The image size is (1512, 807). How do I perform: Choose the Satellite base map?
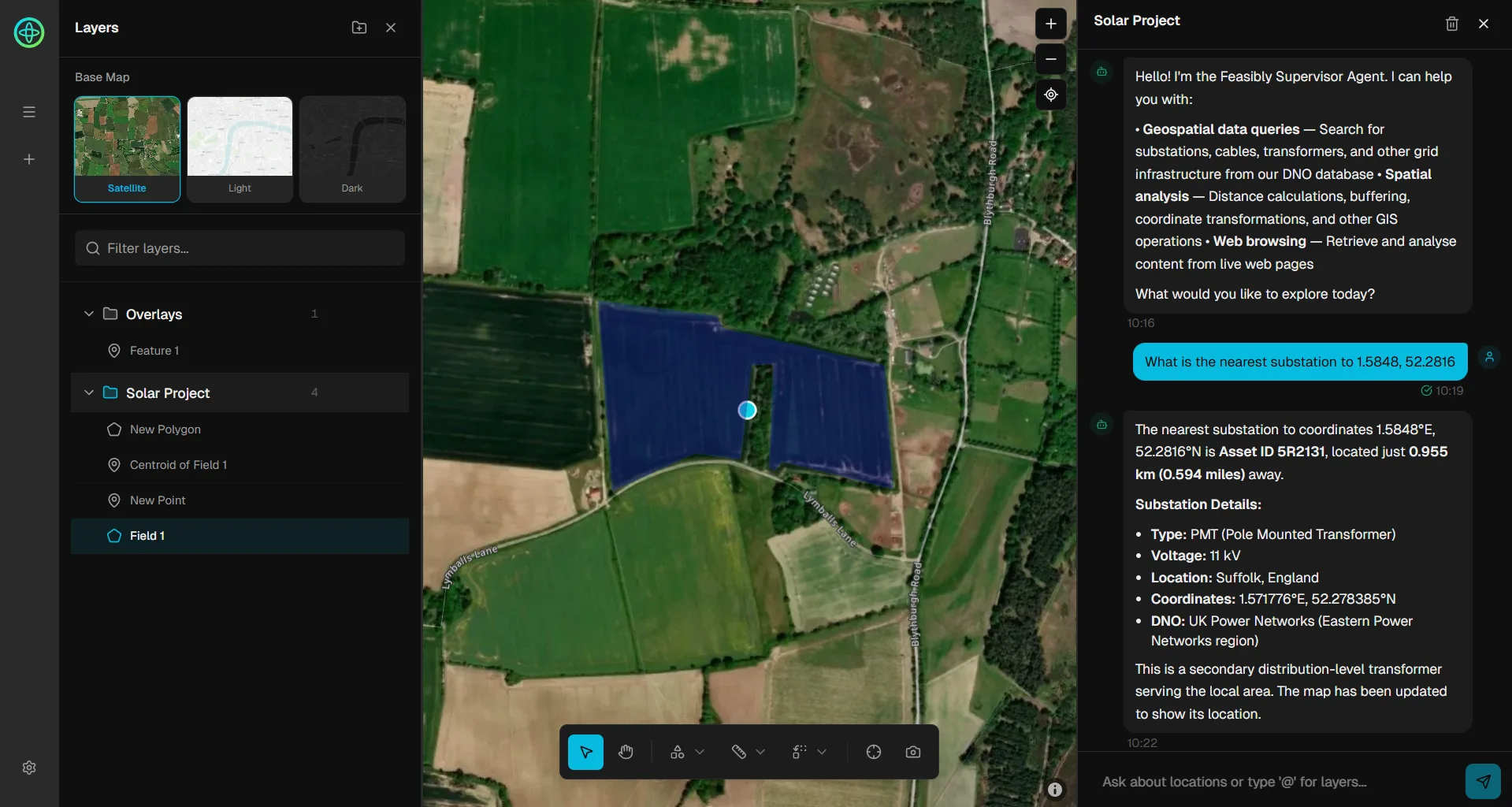click(x=127, y=150)
